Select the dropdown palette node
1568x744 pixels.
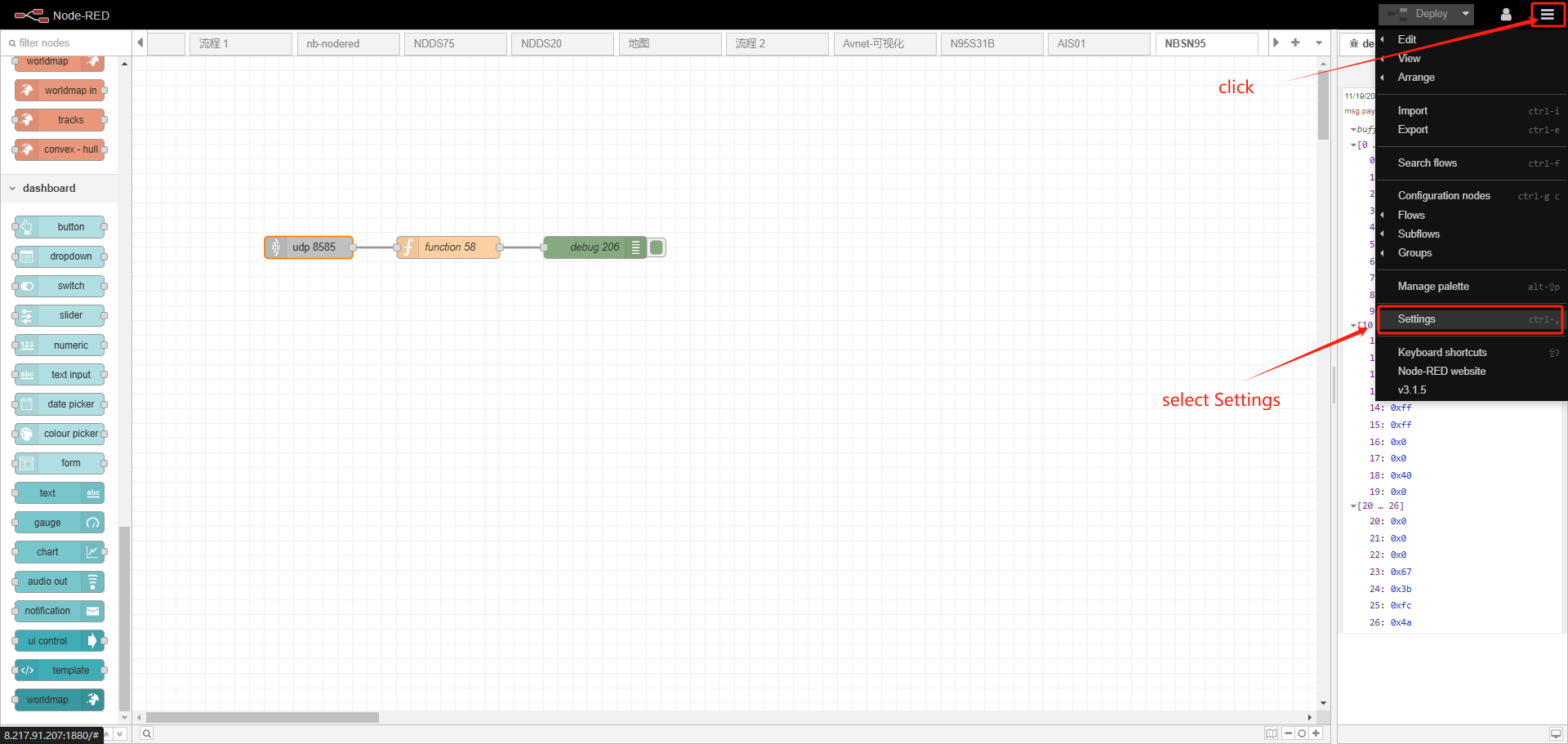[60, 256]
